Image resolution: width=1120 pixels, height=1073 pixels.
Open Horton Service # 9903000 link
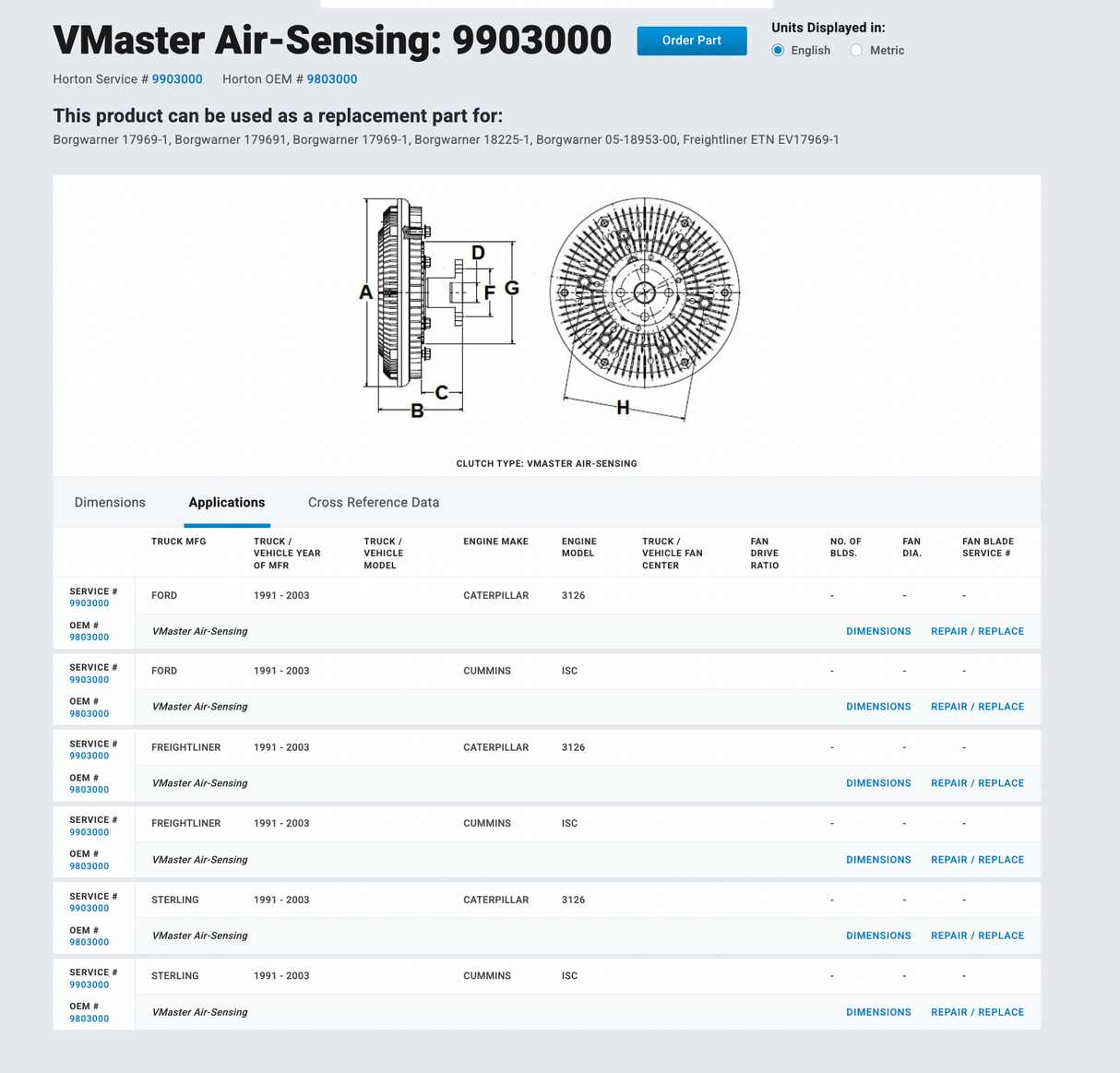tap(177, 79)
